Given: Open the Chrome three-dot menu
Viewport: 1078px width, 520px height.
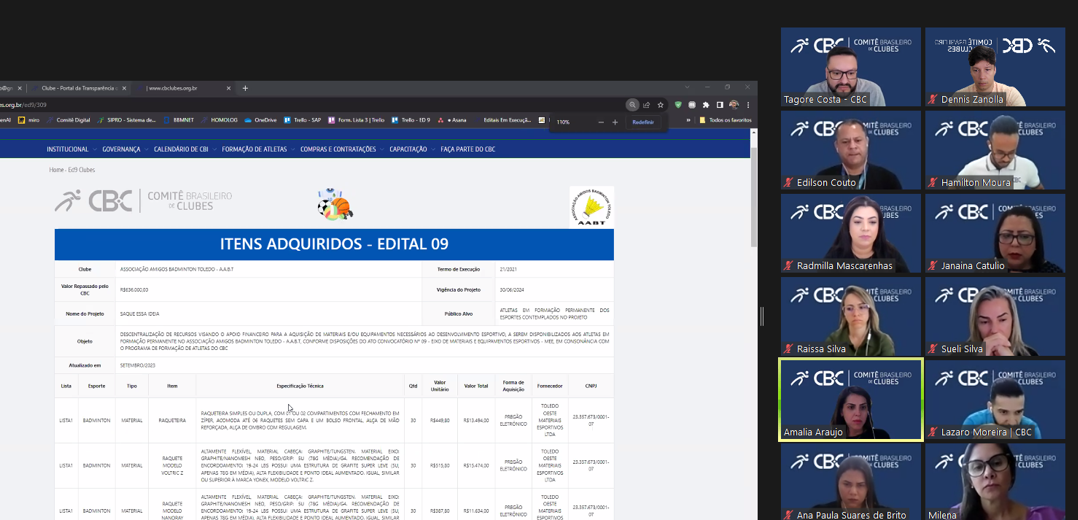Looking at the screenshot, I should pyautogui.click(x=748, y=105).
